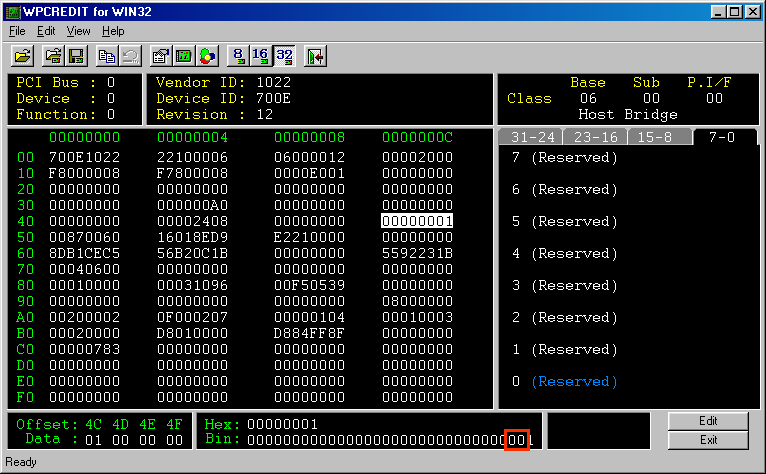
Task: Click the Device ID value 700E
Action: (x=273, y=98)
